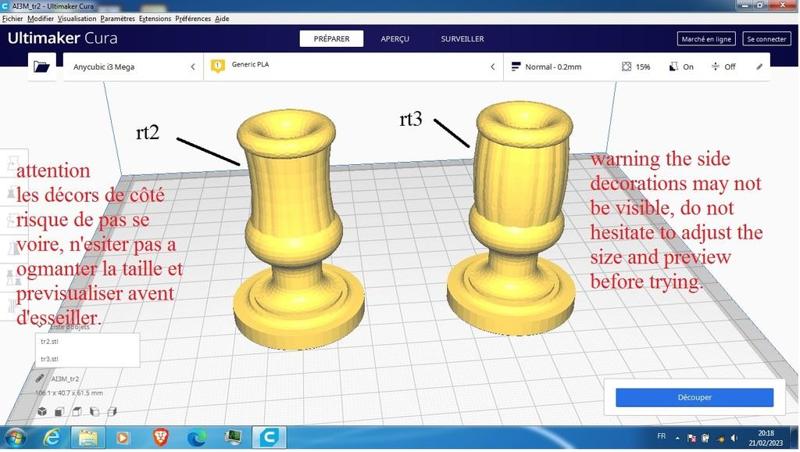The image size is (800, 452).
Task: Click the support On setting icon
Action: tap(673, 67)
